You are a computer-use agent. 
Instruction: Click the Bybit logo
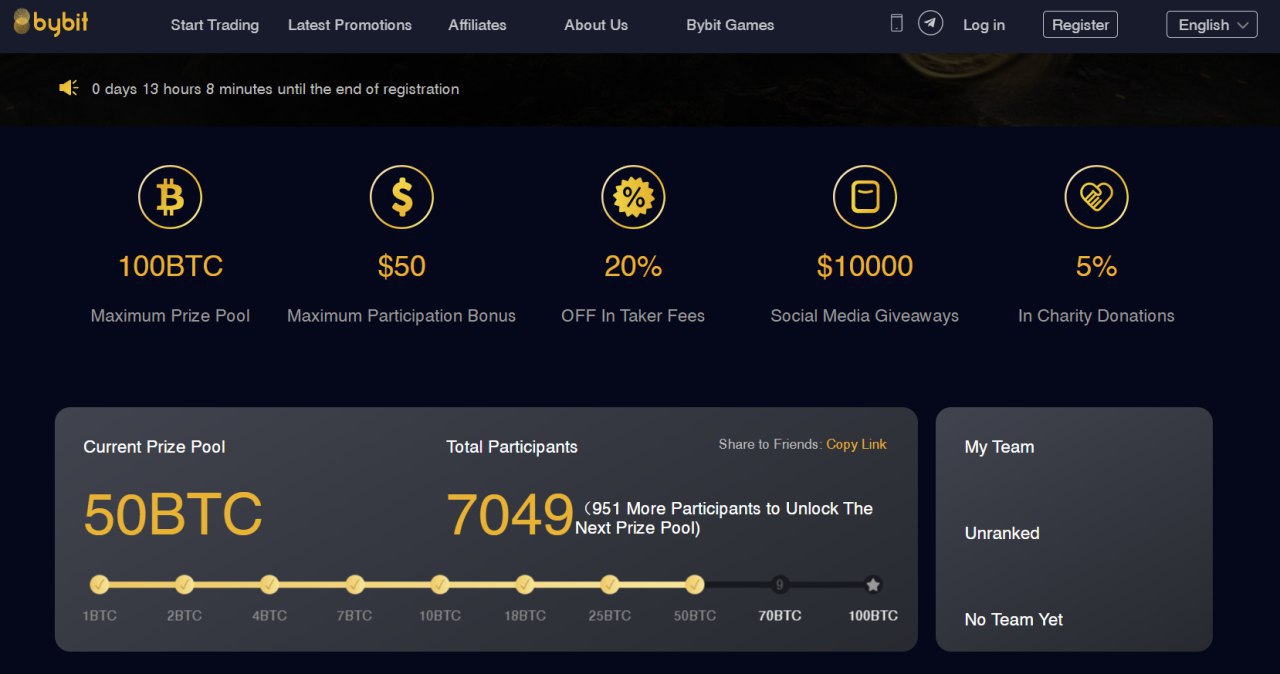point(51,22)
